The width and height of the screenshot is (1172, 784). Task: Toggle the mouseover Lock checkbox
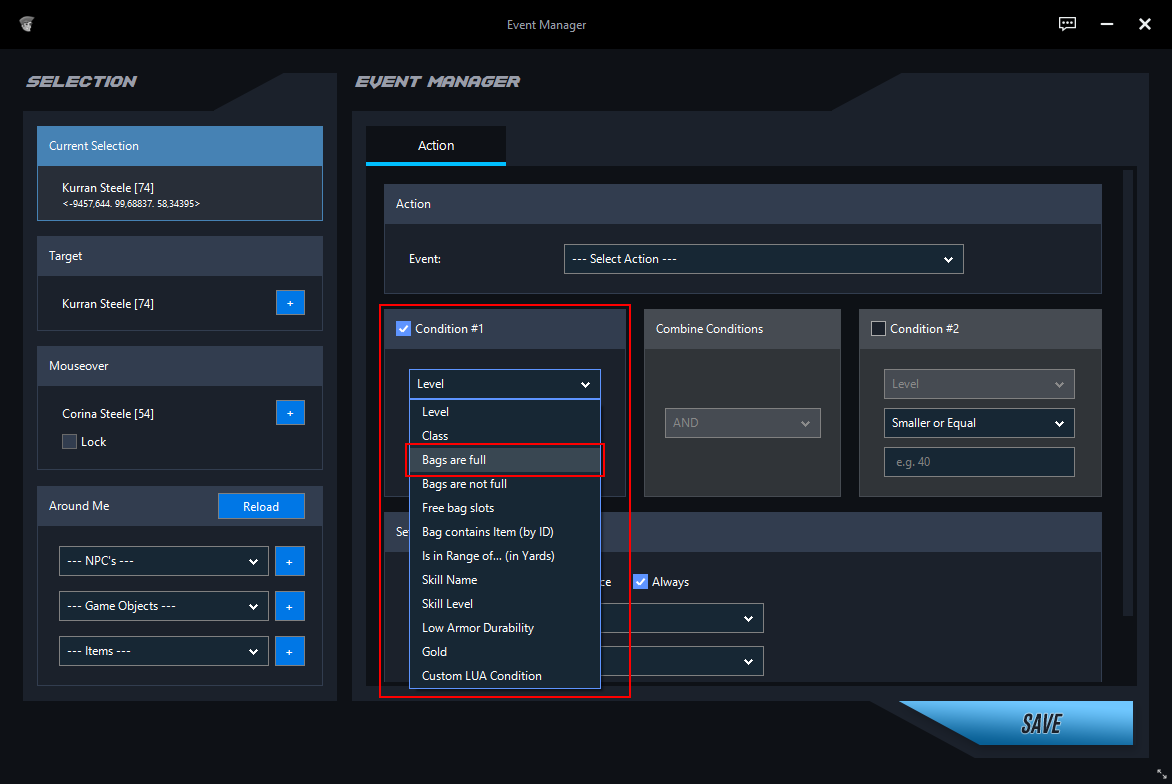point(70,442)
